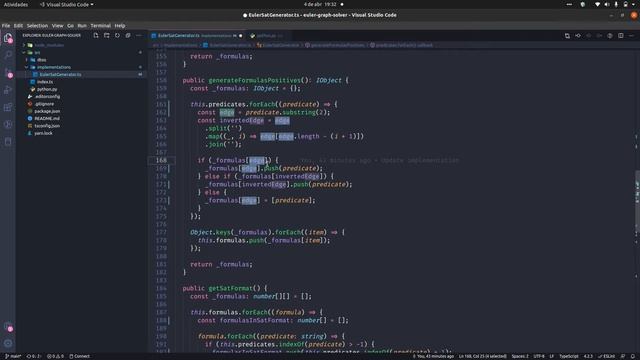Open Atividades overview
Image resolution: width=640 pixels, height=360 pixels.
16,4
